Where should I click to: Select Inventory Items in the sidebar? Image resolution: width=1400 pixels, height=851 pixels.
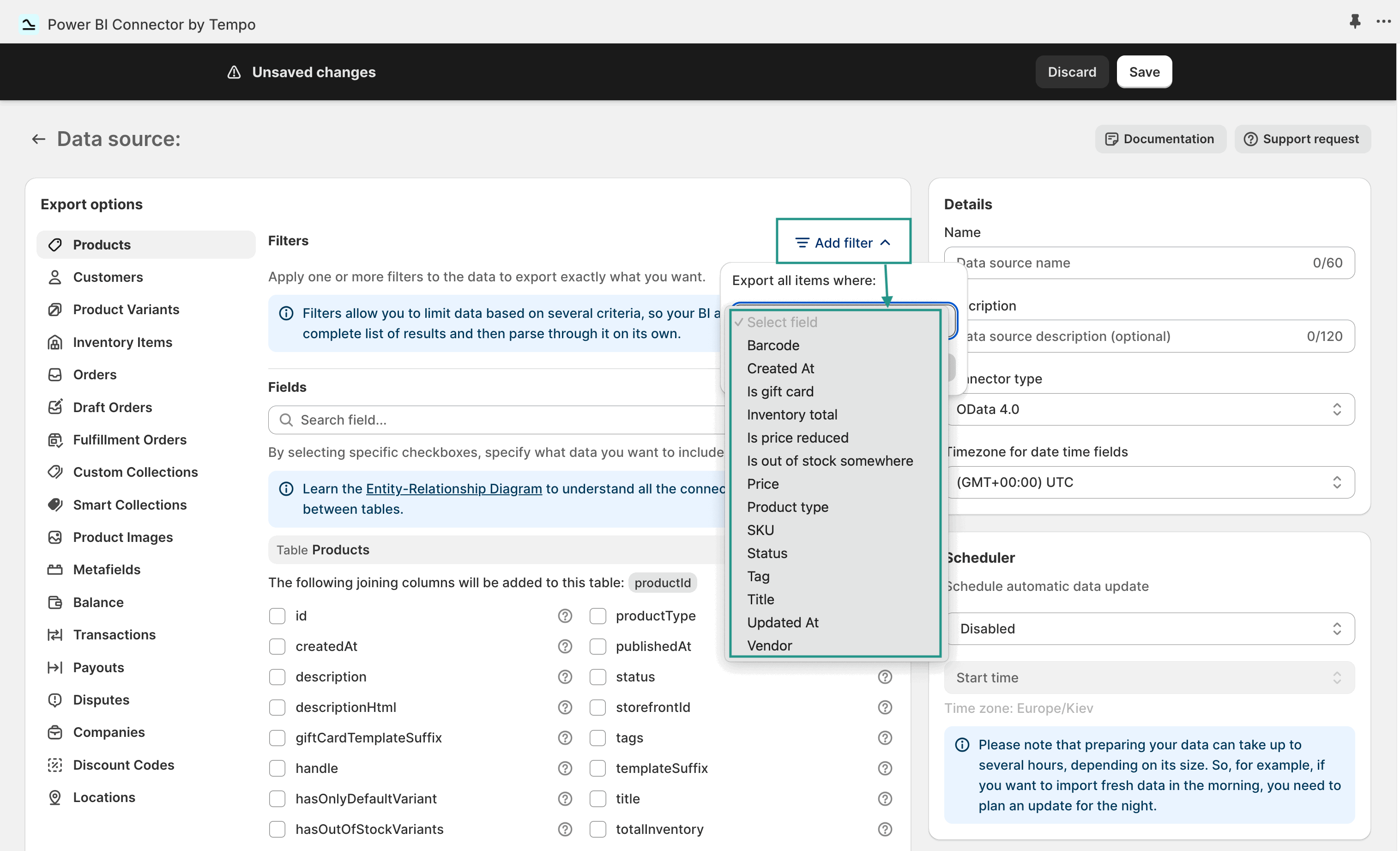tap(122, 342)
